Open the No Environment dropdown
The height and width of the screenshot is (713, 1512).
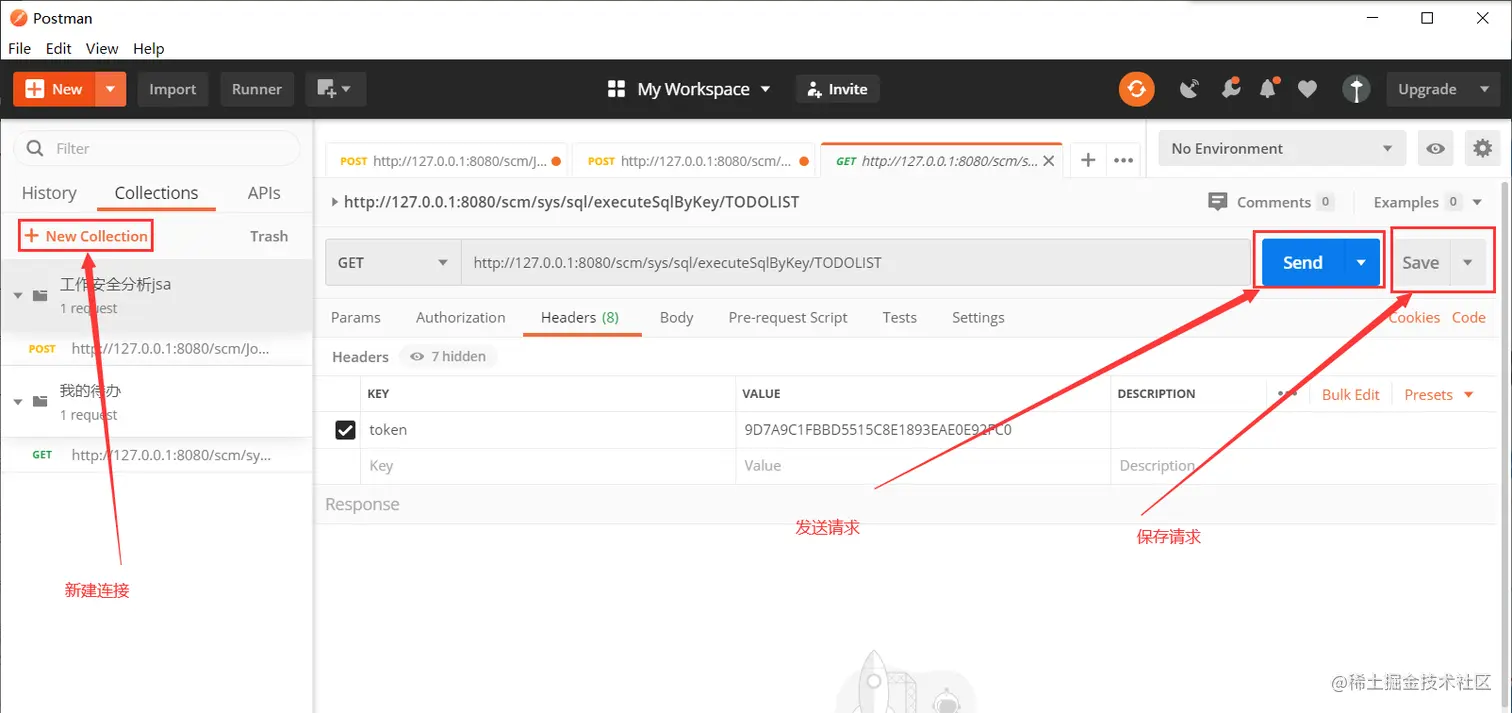(x=1283, y=149)
